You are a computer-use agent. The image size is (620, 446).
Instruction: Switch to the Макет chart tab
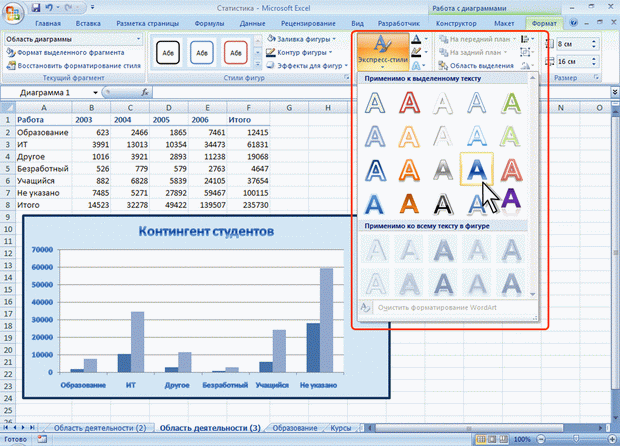click(504, 24)
